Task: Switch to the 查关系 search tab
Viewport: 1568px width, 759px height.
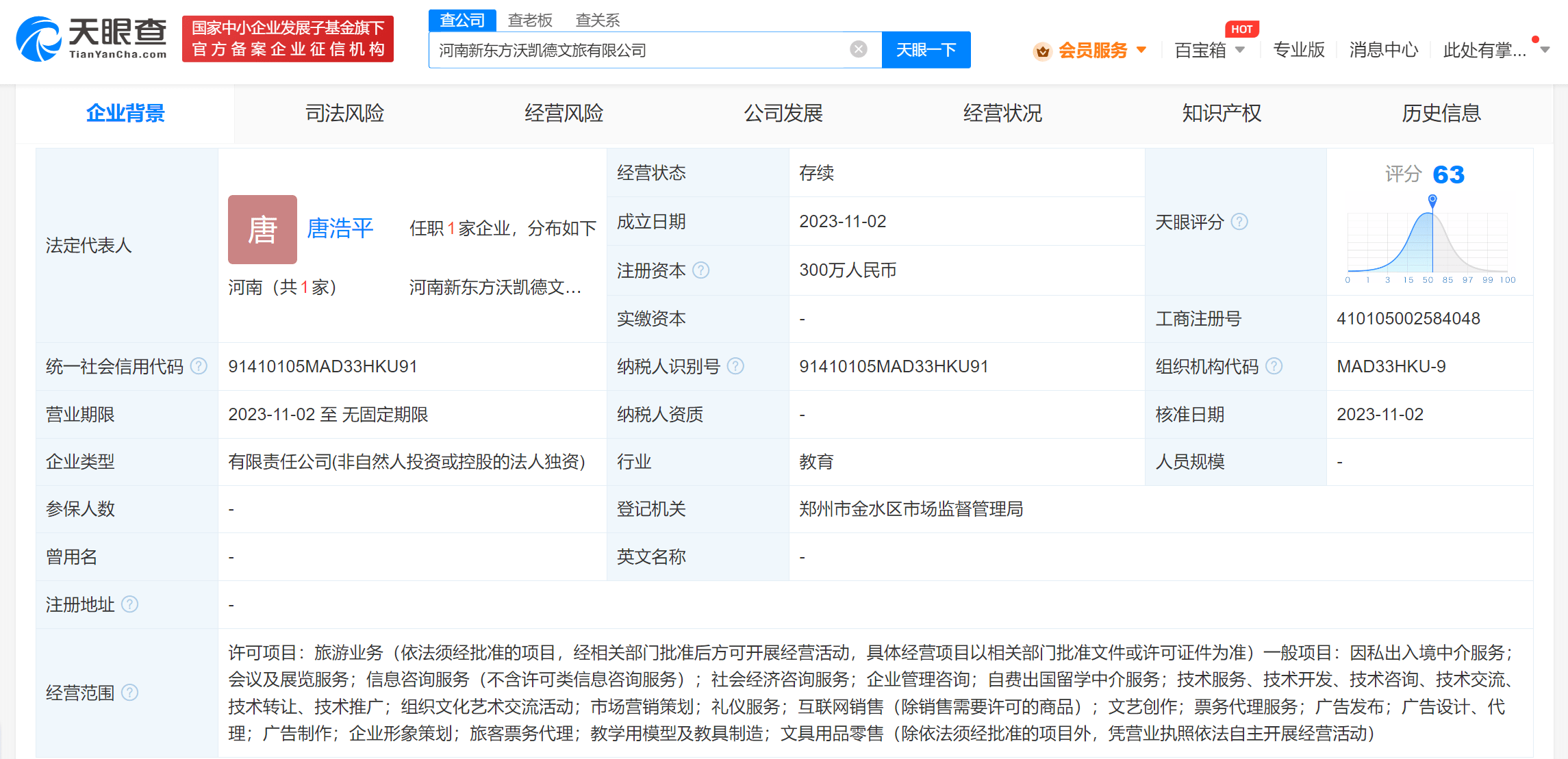Action: pos(597,21)
